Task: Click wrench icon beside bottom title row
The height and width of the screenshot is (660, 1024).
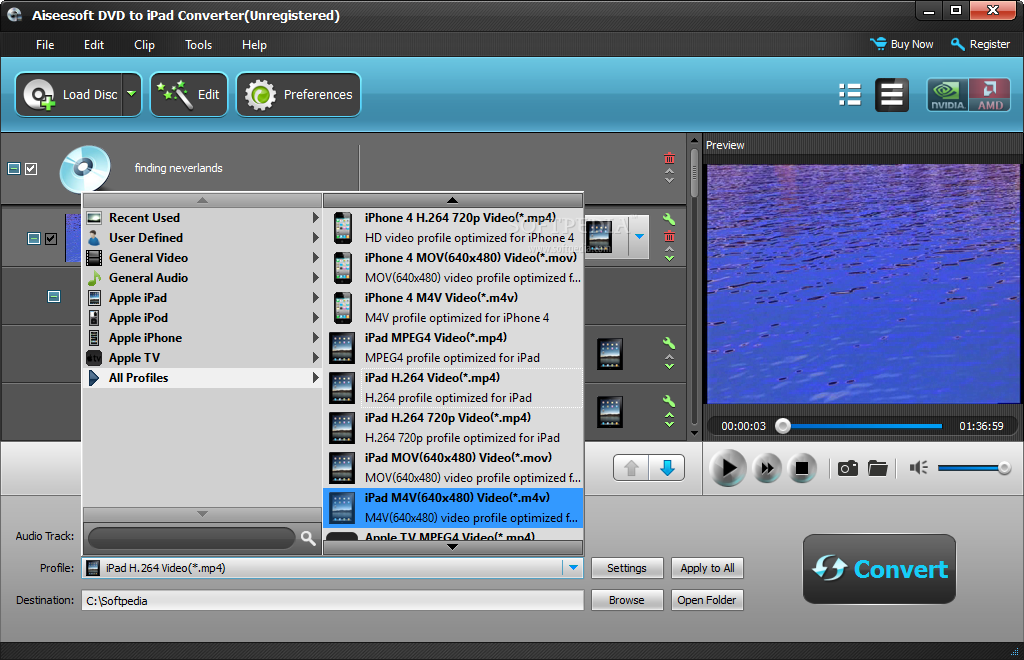Action: tap(669, 401)
